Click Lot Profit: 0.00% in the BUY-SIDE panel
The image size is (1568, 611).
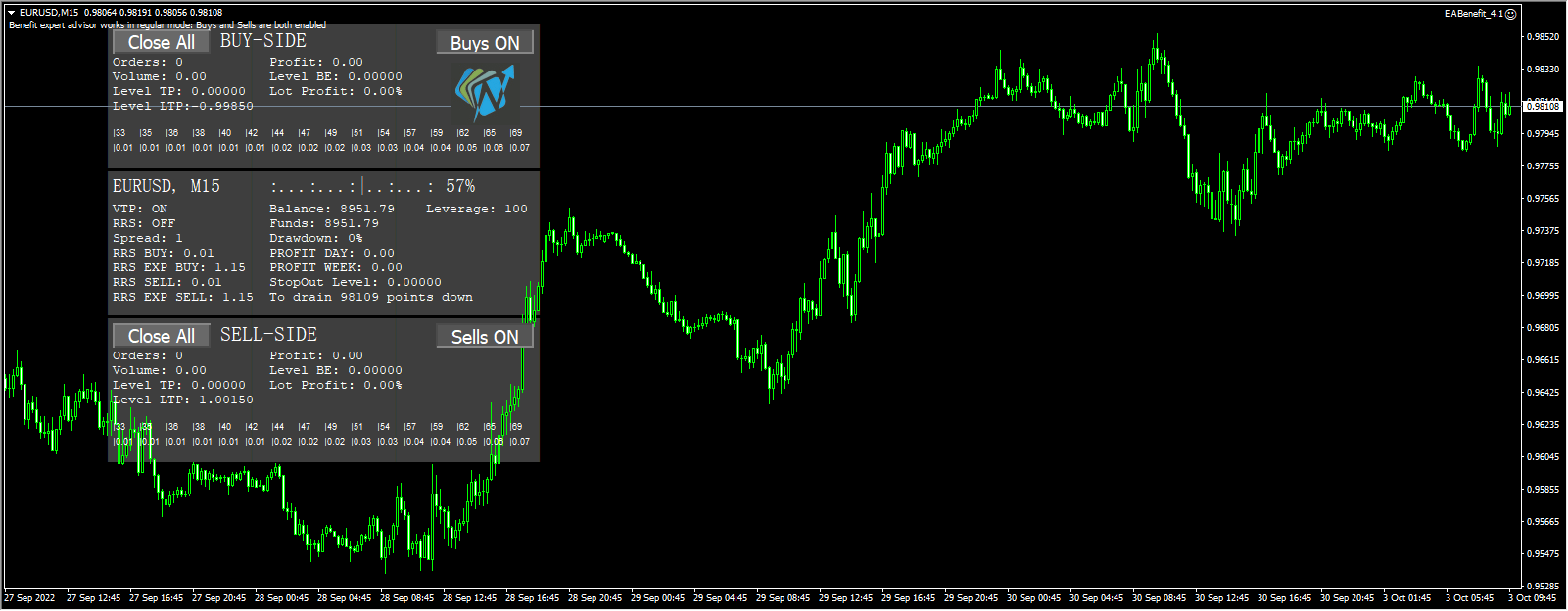point(336,91)
